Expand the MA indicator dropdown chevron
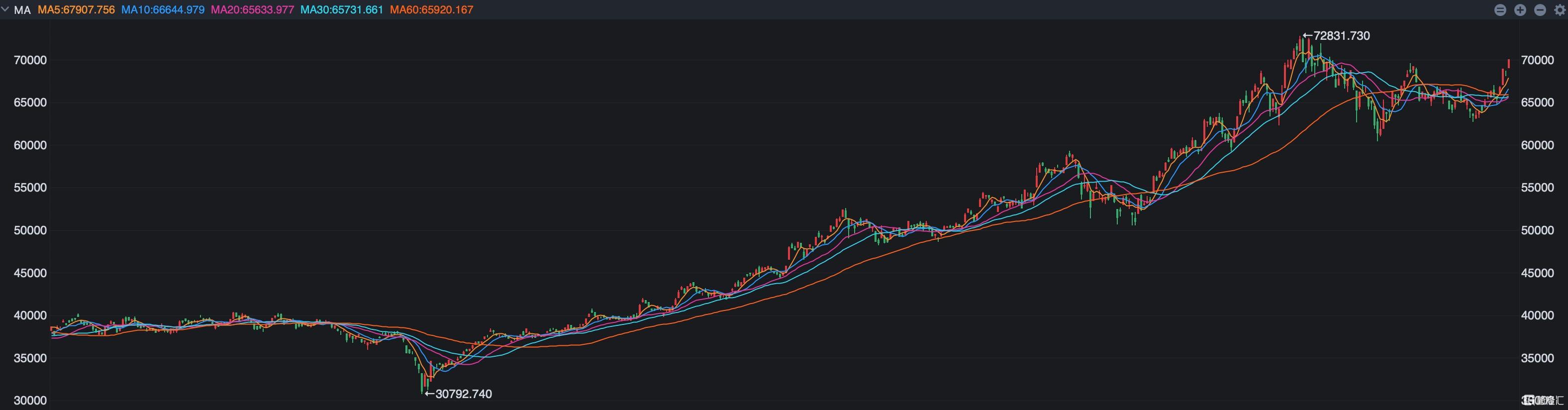1568x410 pixels. click(5, 9)
